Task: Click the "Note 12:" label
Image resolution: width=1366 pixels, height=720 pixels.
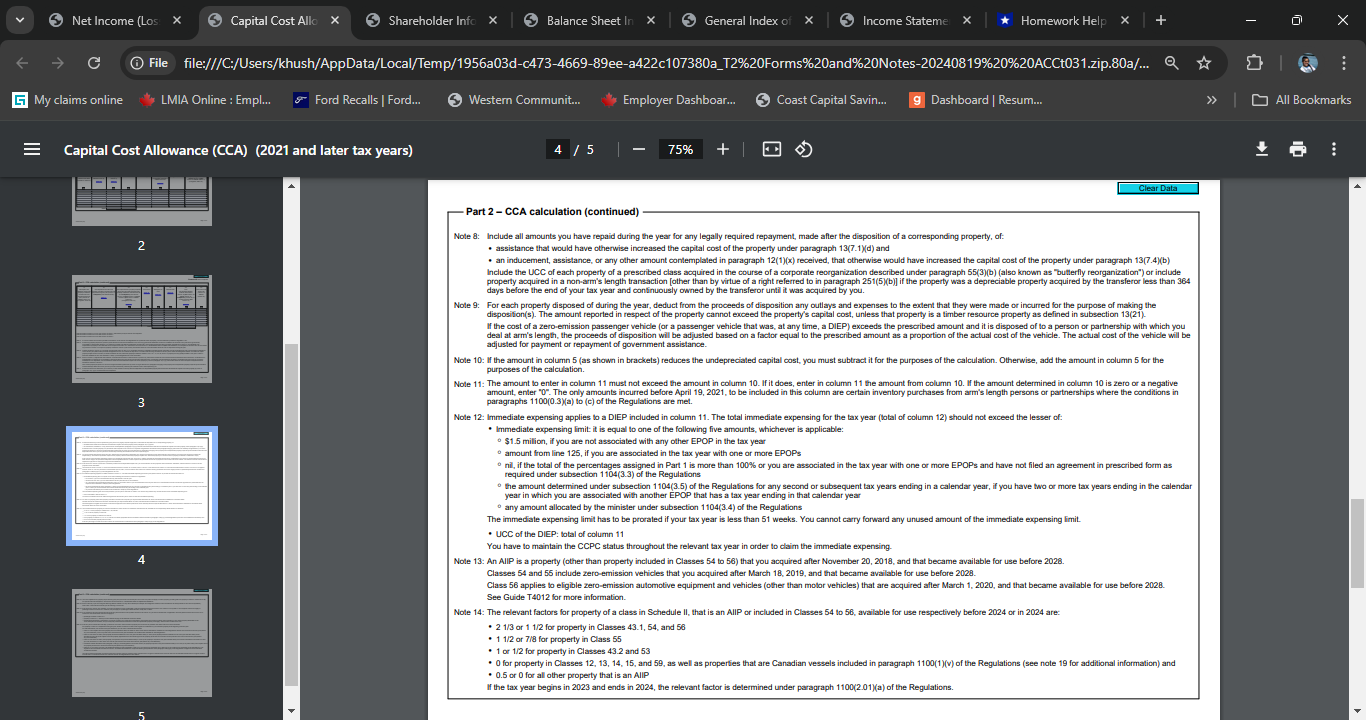Action: click(468, 417)
